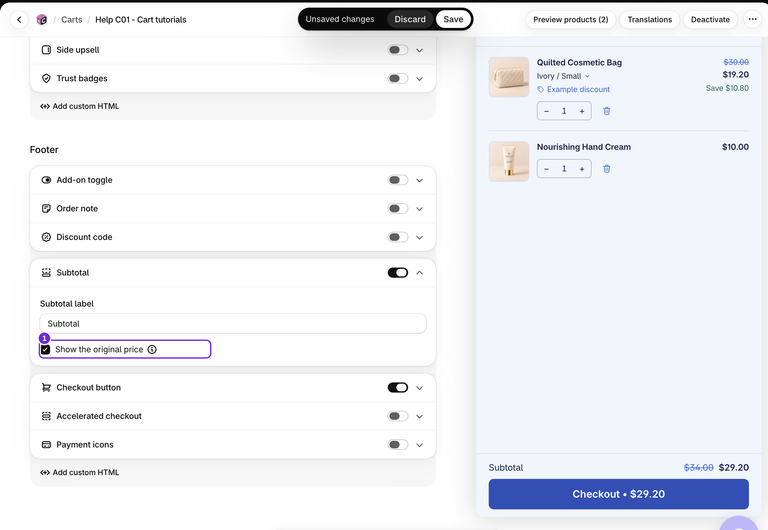Click the Subtotal section icon
768x530 pixels.
pyautogui.click(x=46, y=273)
